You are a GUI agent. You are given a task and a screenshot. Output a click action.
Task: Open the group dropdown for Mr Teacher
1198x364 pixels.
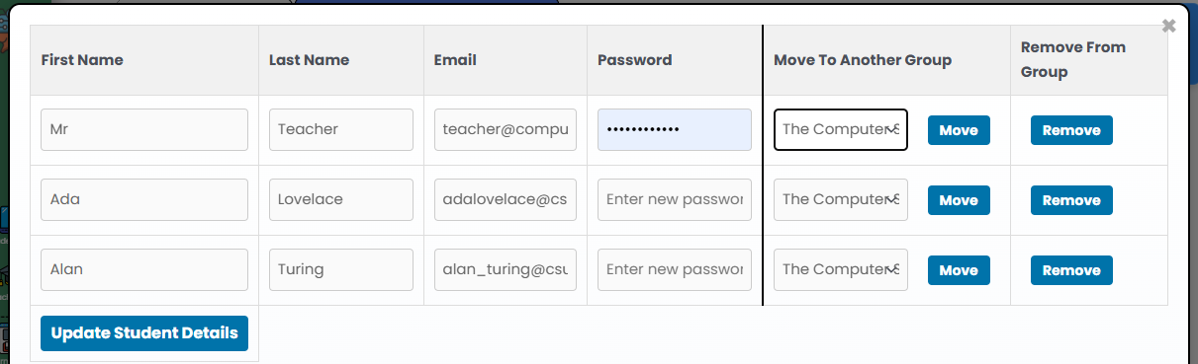coord(840,130)
